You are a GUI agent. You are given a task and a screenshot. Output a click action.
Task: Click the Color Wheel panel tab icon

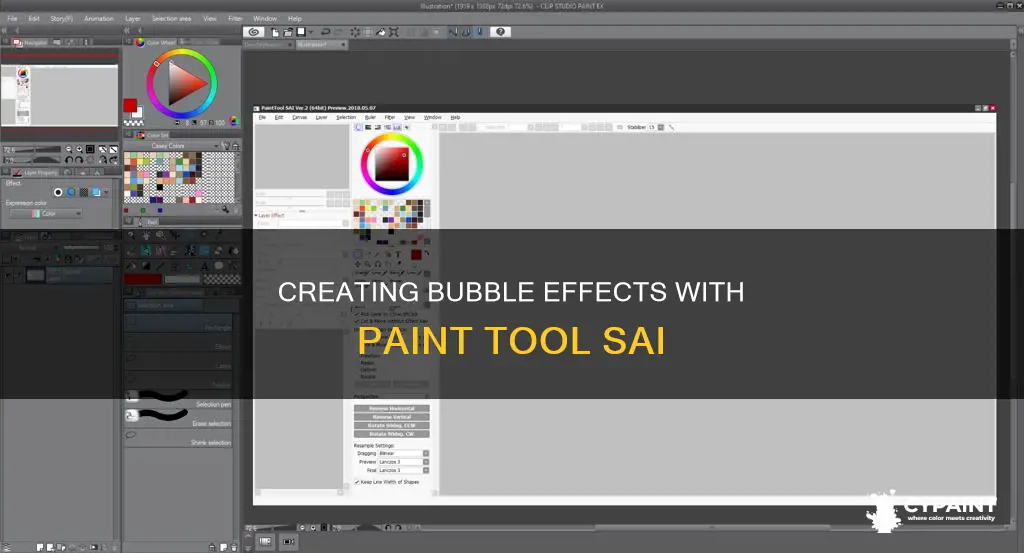pos(140,42)
